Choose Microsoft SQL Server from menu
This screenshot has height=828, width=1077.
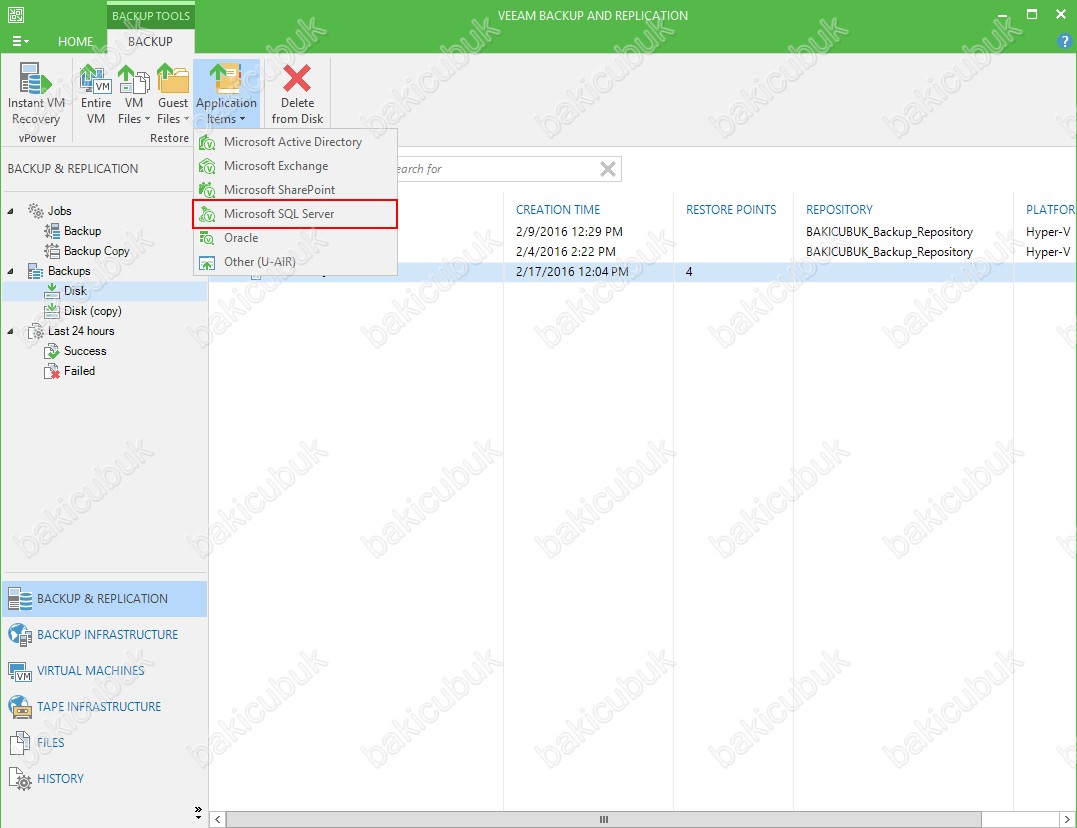295,214
